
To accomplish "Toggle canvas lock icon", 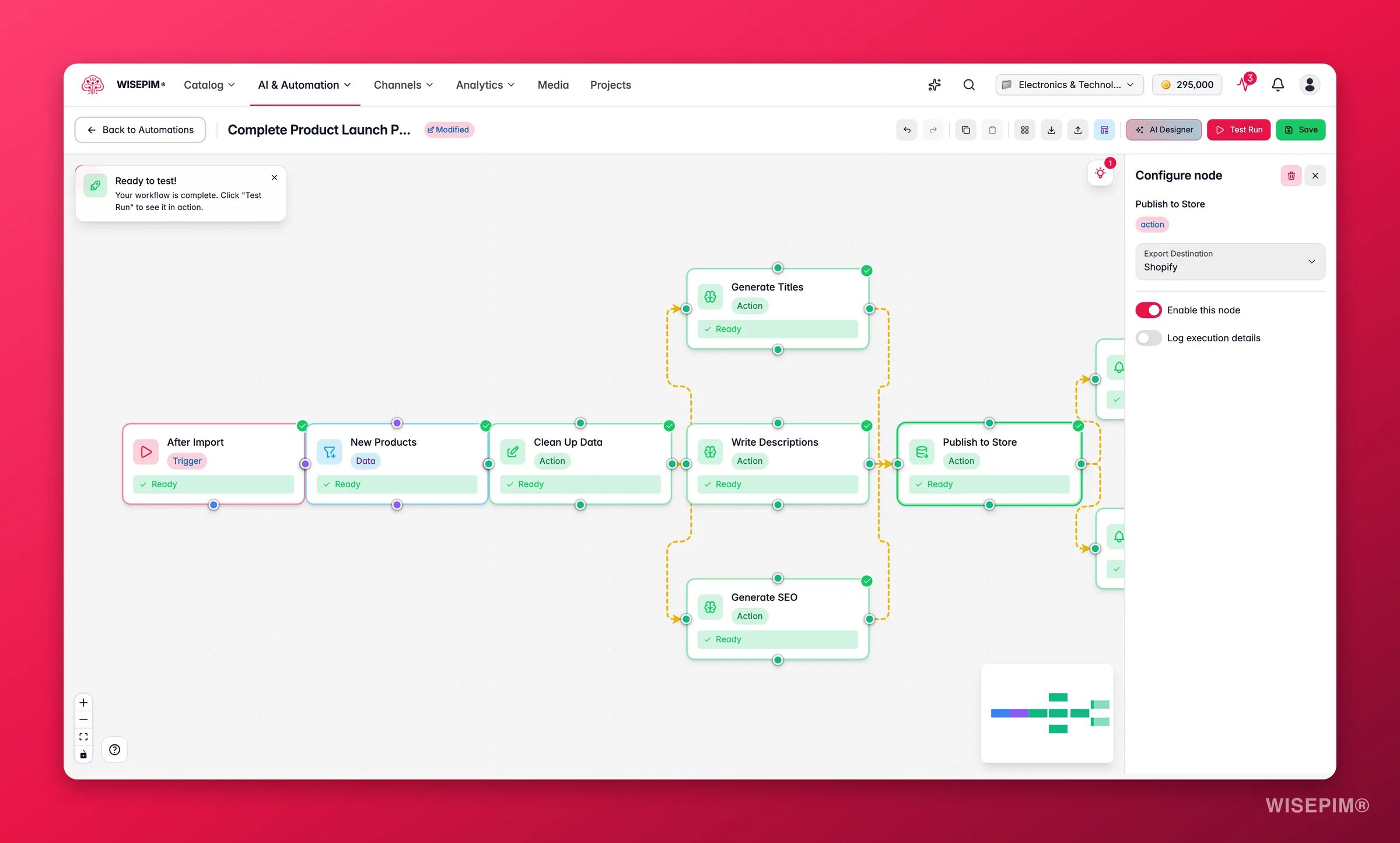I will (x=83, y=754).
